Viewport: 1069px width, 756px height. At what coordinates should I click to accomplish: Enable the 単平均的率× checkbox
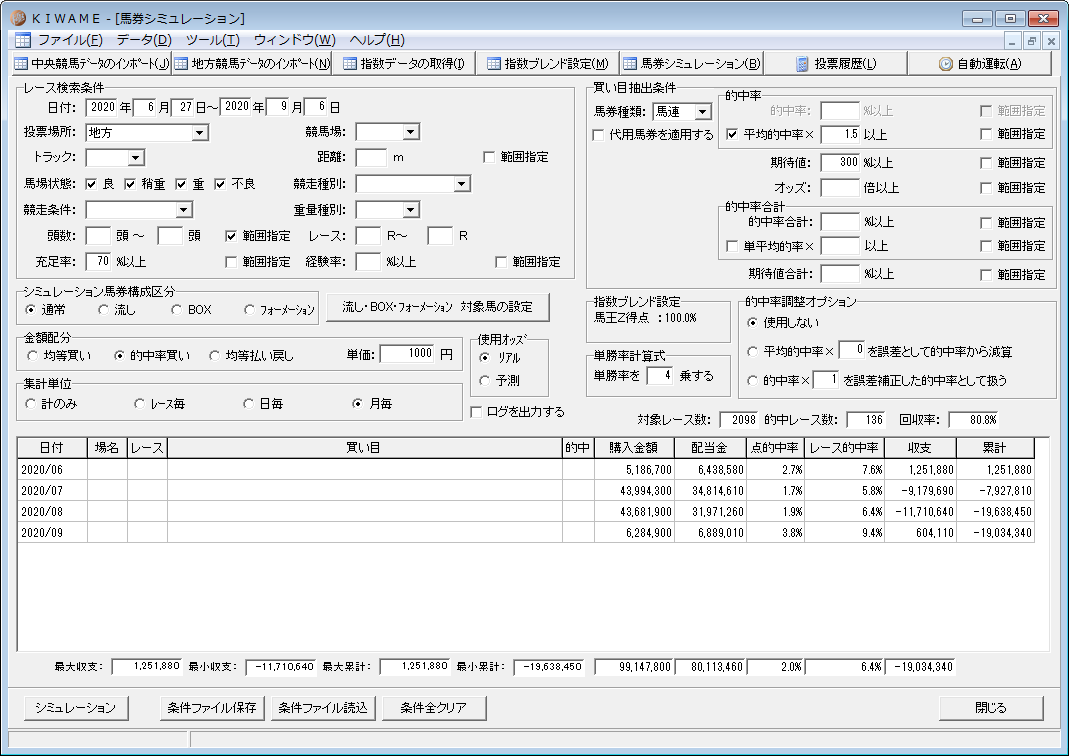[x=732, y=246]
